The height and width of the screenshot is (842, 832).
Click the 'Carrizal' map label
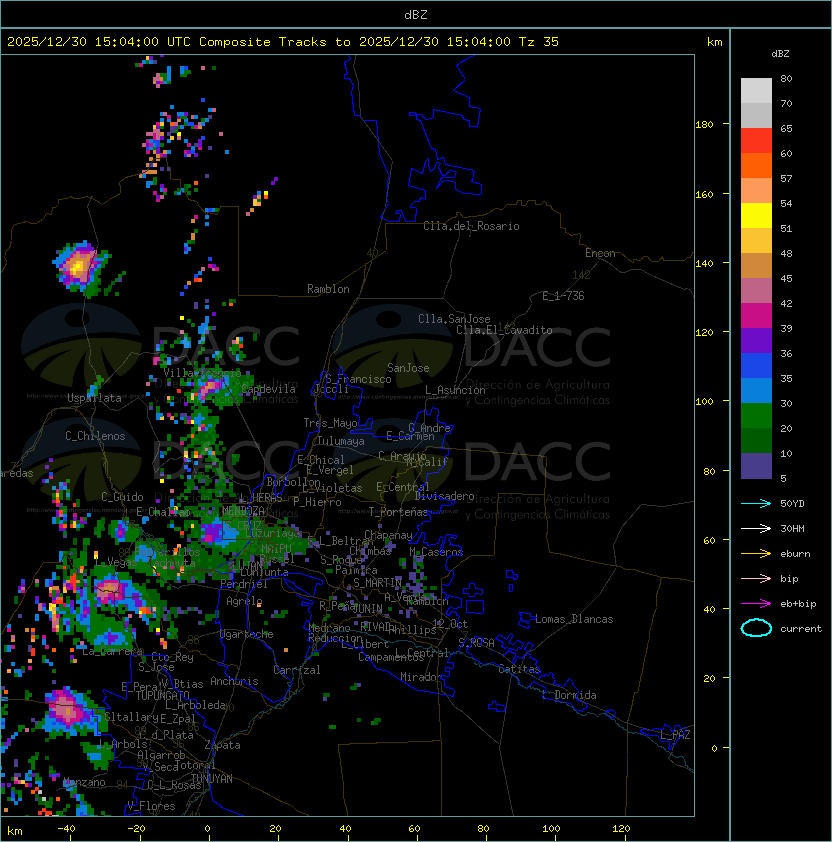297,670
